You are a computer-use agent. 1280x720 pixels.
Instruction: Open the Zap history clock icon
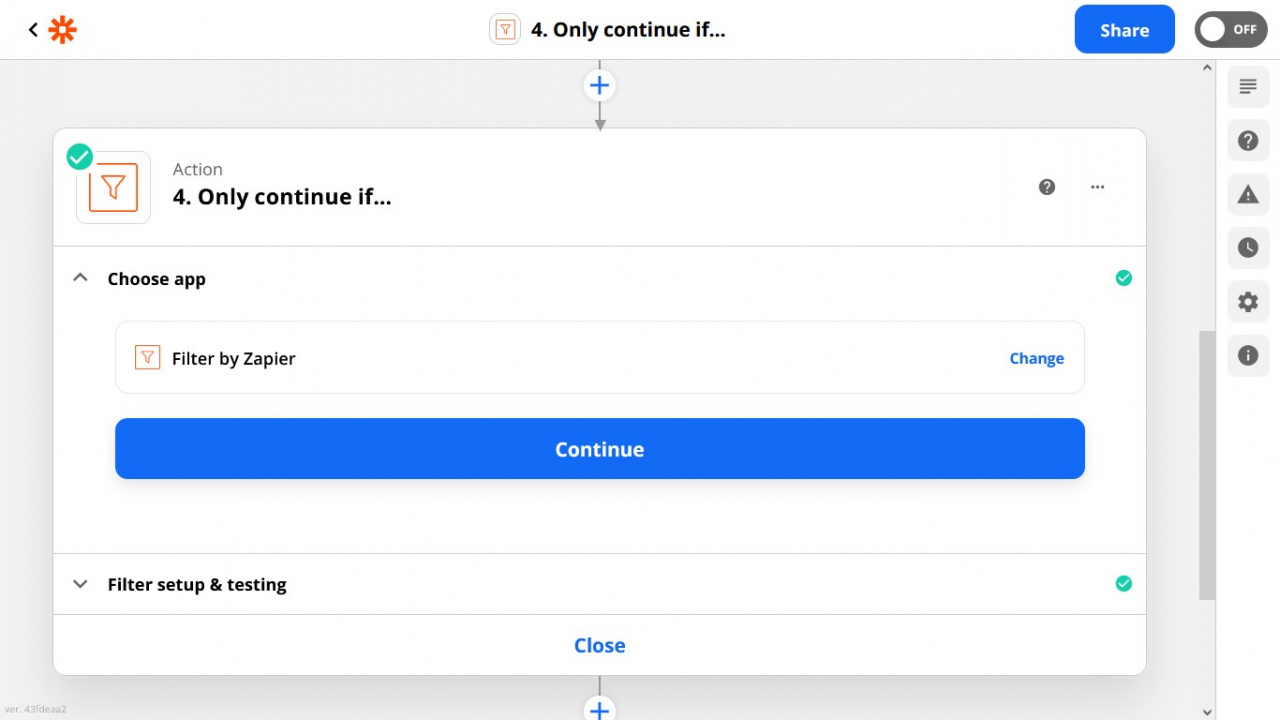[1248, 248]
